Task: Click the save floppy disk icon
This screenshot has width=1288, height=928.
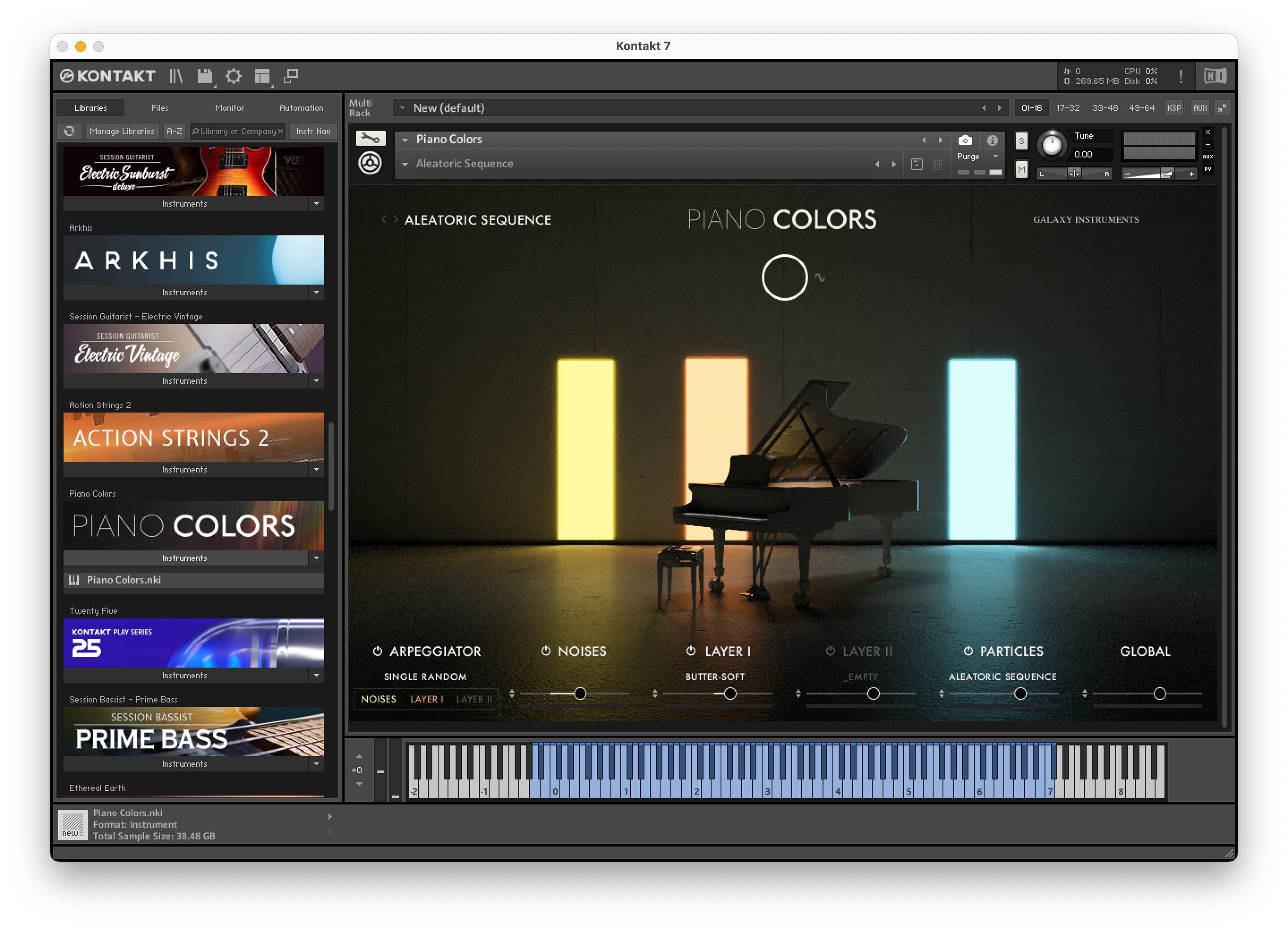Action: point(205,76)
